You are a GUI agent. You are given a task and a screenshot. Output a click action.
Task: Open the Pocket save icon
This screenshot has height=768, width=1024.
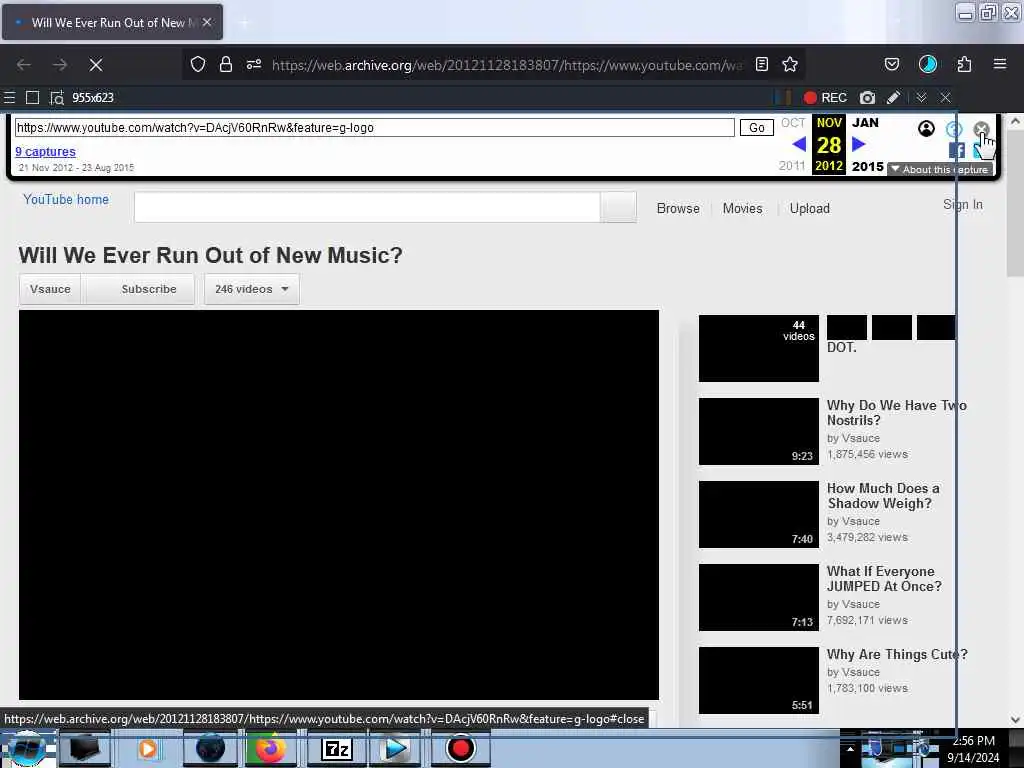[x=892, y=64]
